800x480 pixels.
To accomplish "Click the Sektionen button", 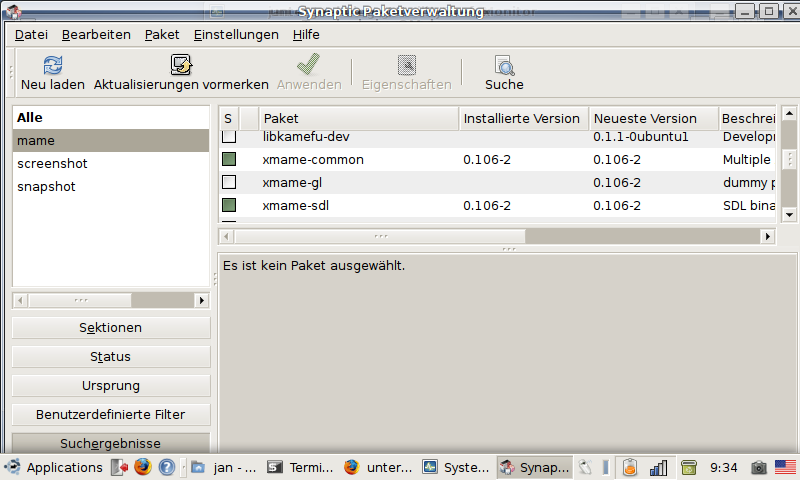I will coord(111,327).
